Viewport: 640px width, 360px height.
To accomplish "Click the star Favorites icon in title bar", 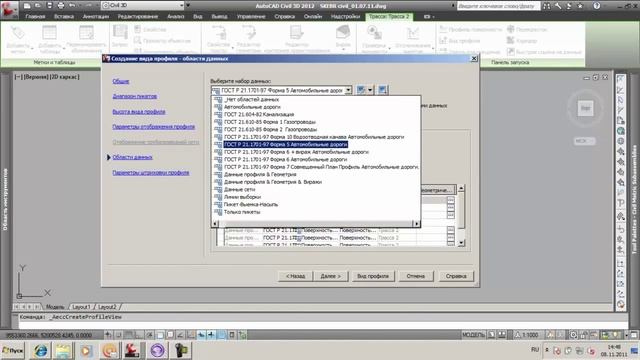I will point(580,6).
